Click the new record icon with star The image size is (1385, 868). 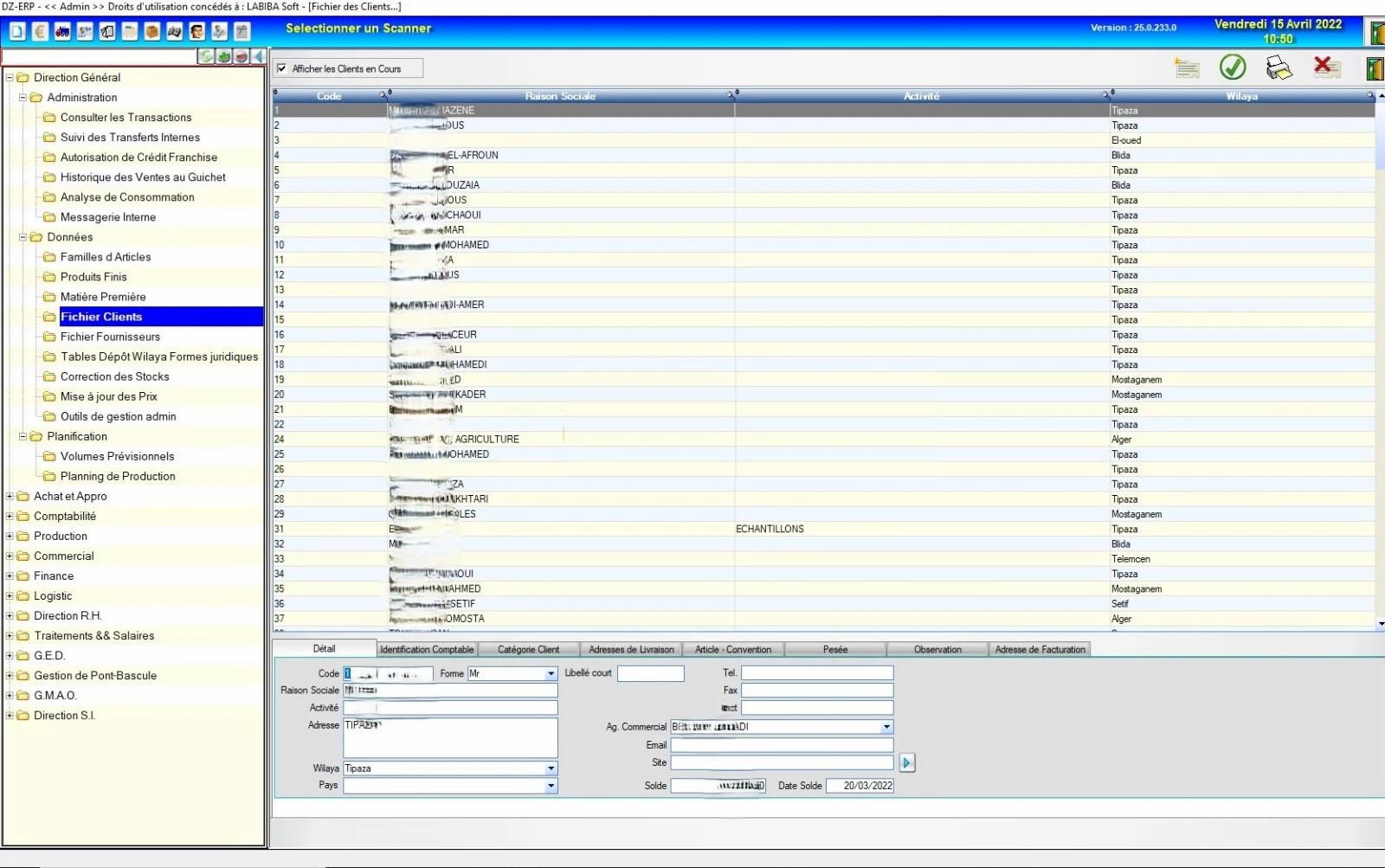[1186, 68]
